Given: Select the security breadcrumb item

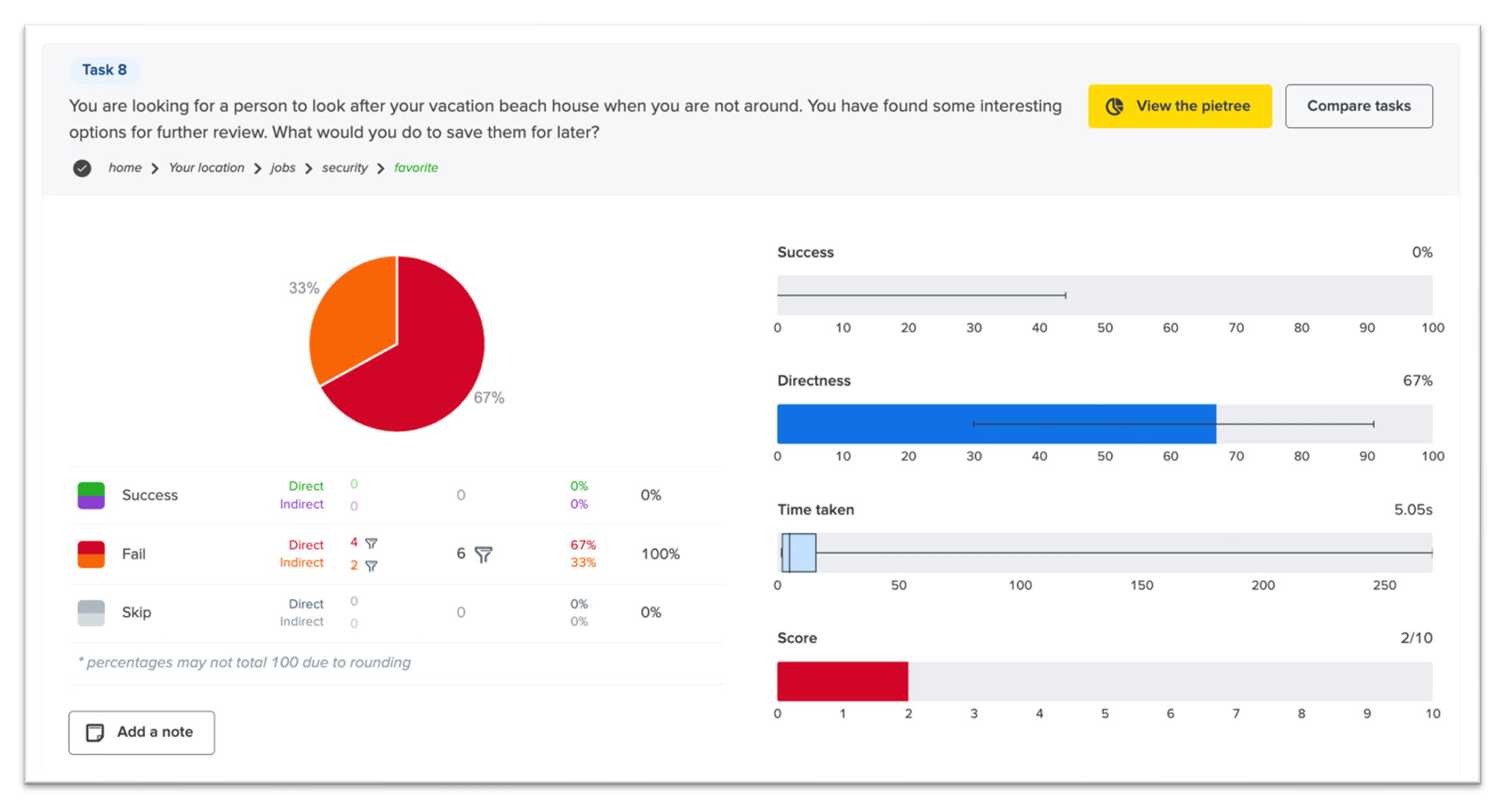Looking at the screenshot, I should 344,168.
